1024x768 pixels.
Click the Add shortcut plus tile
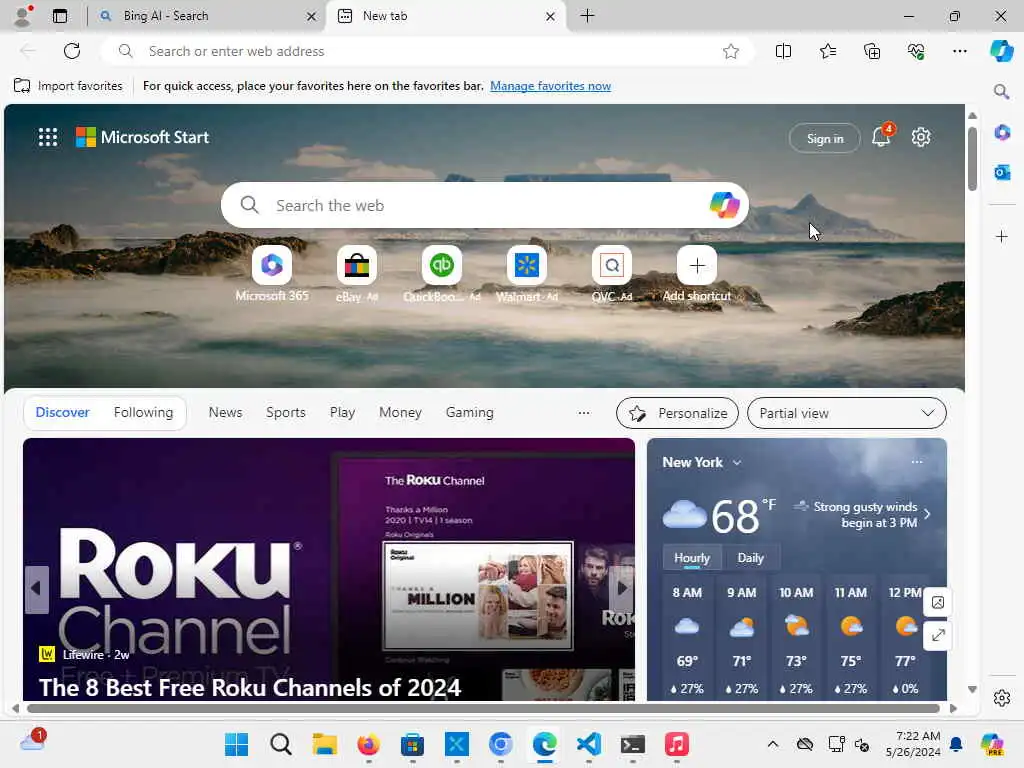pos(697,265)
